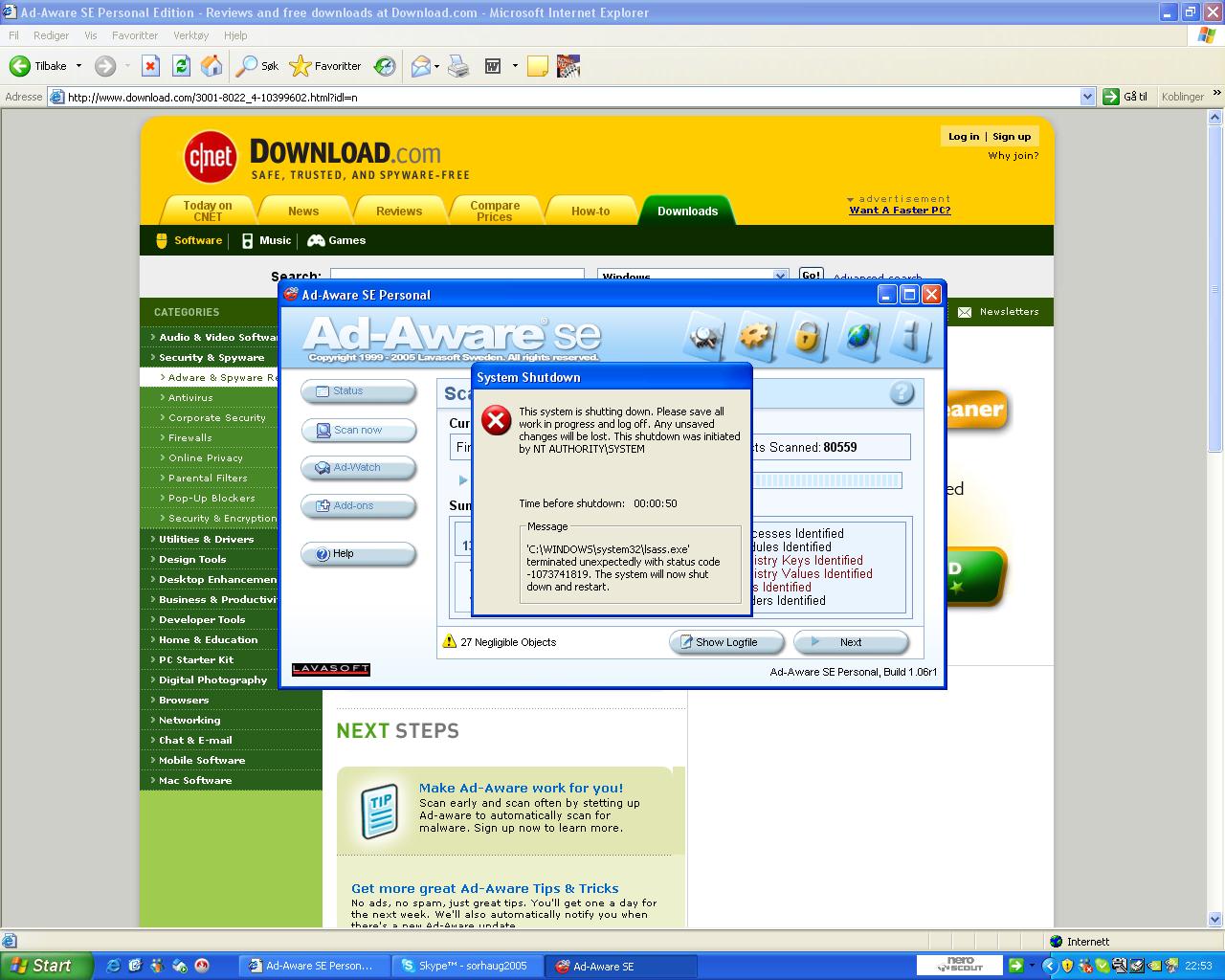This screenshot has width=1225, height=980.
Task: Click Ad-Aware key-and-magnifier toolbar icon
Action: pos(705,338)
